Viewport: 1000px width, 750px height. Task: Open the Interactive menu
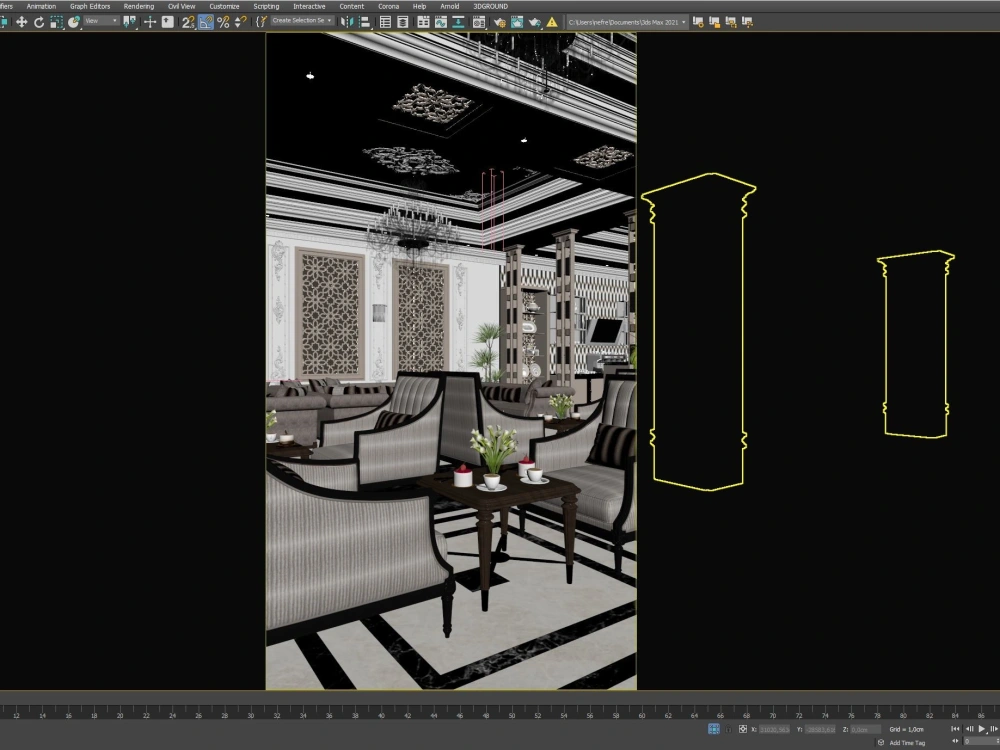point(309,6)
